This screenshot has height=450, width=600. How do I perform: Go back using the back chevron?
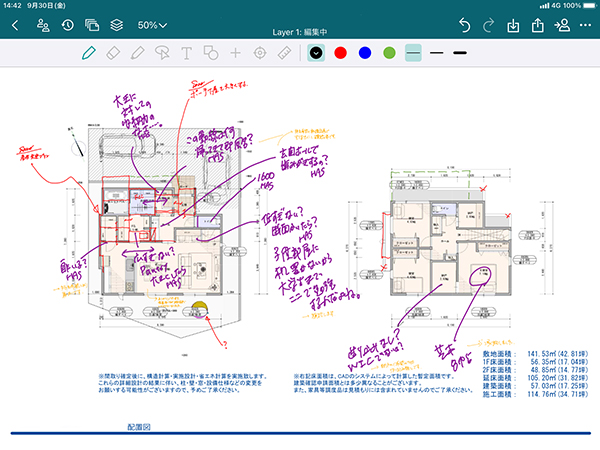coord(15,24)
